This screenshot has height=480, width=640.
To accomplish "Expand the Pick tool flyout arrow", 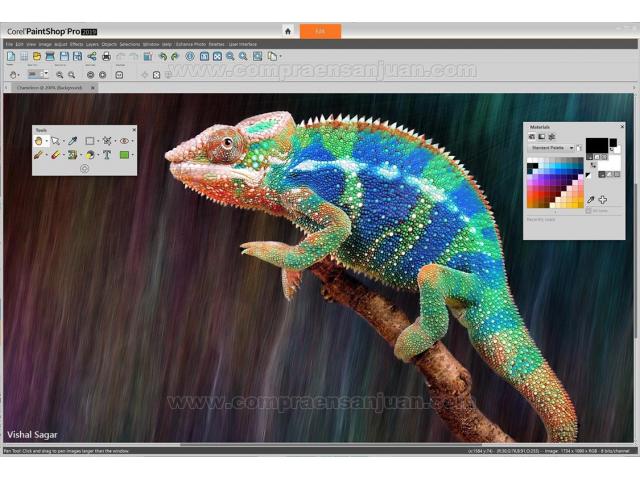I will coord(63,141).
